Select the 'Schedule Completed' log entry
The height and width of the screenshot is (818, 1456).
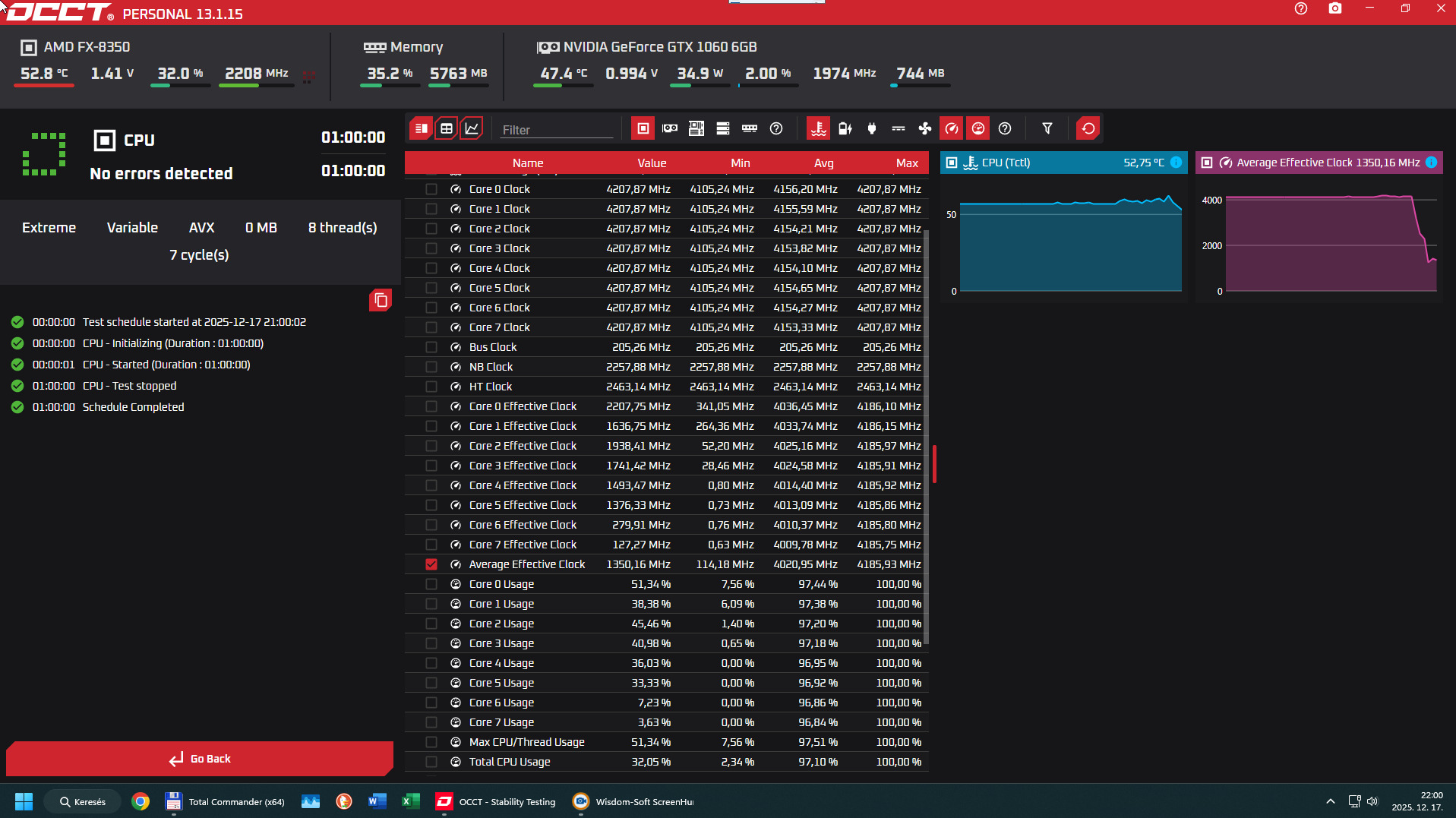(x=133, y=407)
